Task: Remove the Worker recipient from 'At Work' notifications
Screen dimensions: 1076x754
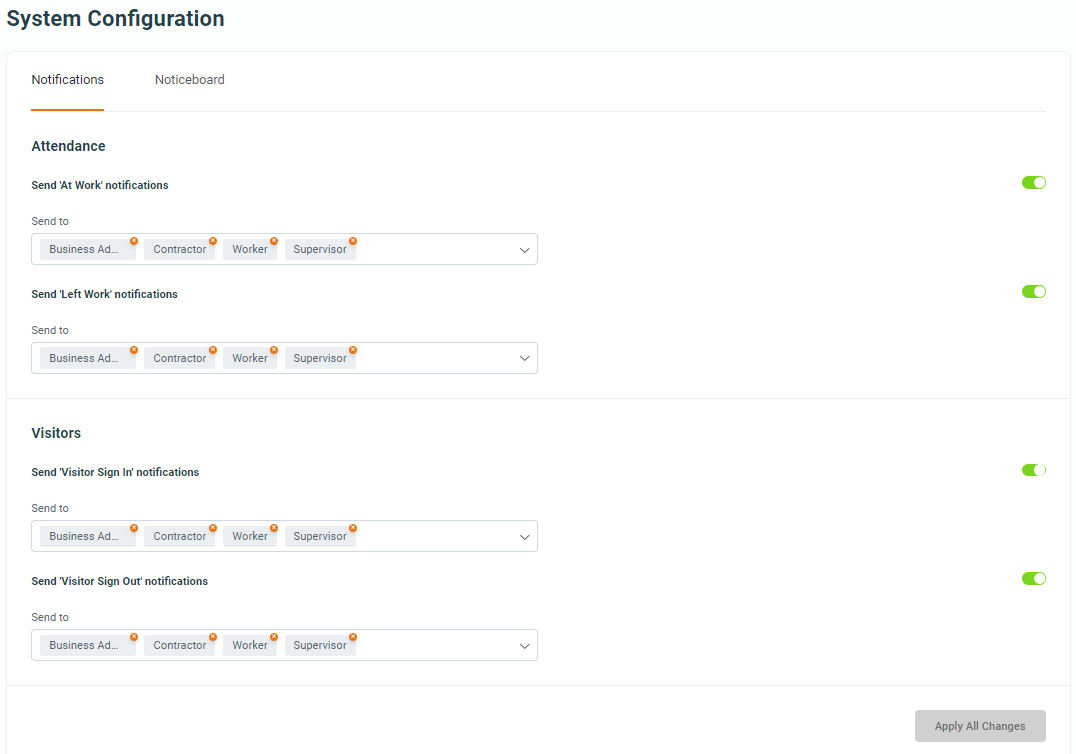Action: click(x=273, y=242)
